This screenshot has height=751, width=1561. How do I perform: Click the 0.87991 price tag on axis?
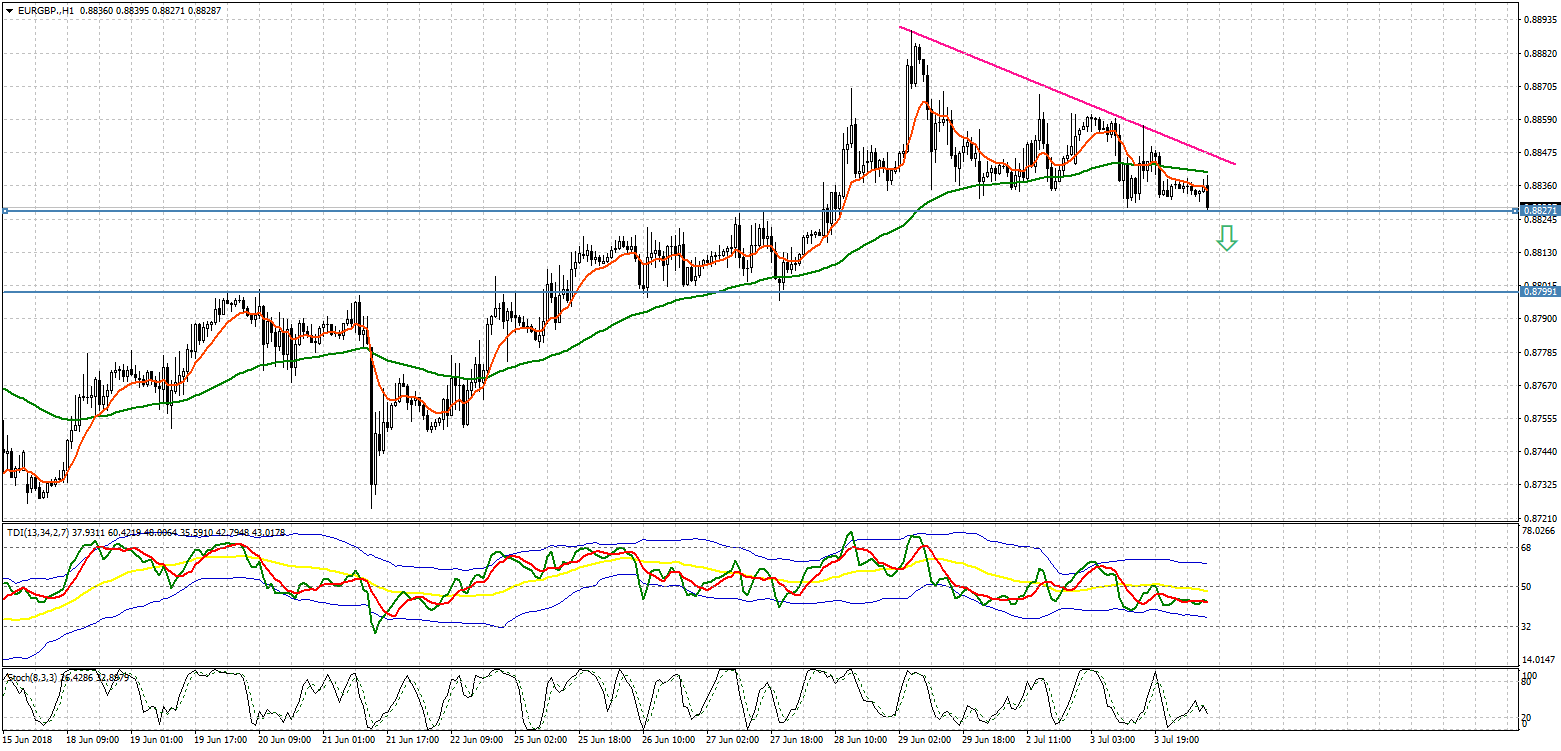(x=1537, y=292)
